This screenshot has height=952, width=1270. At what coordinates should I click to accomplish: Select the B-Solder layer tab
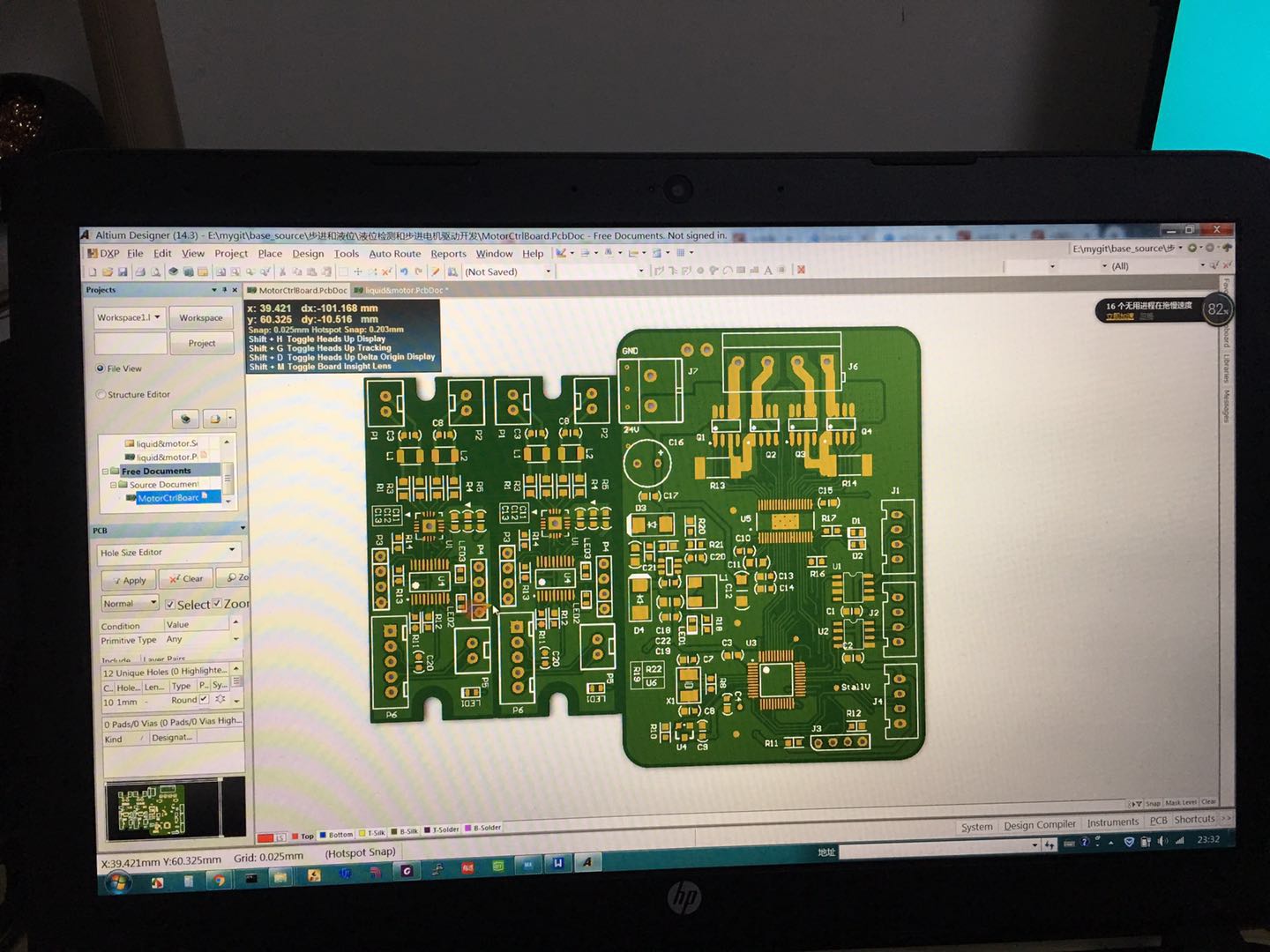(483, 828)
